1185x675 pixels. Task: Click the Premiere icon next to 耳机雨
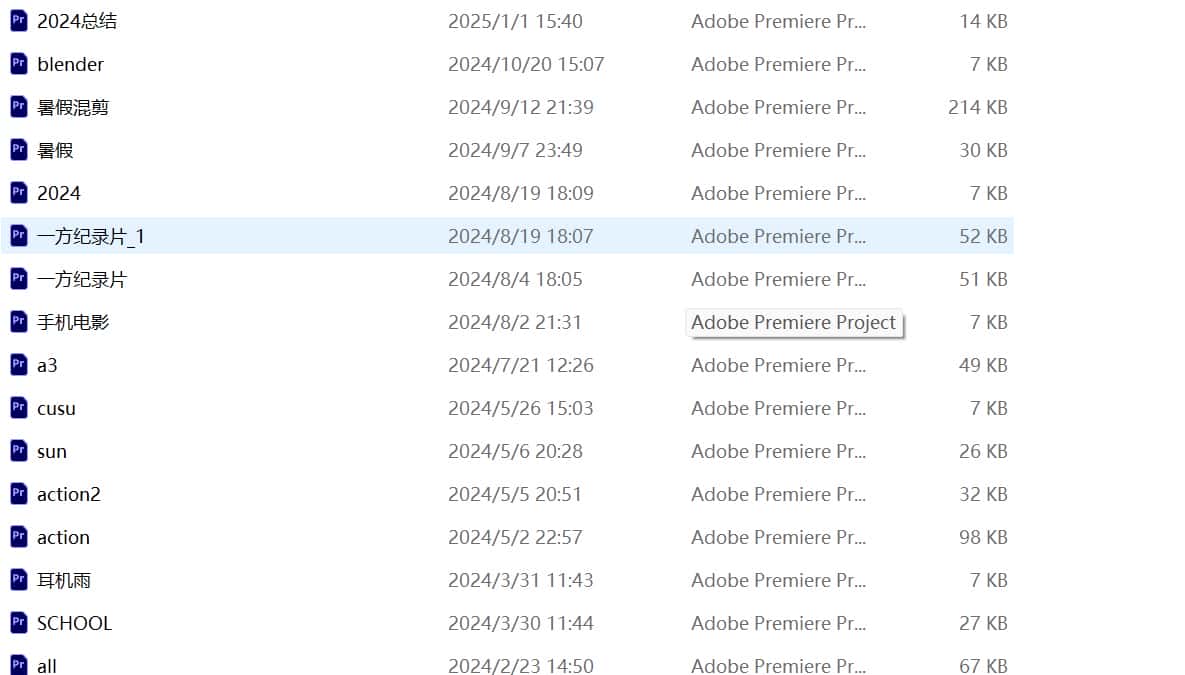point(19,580)
